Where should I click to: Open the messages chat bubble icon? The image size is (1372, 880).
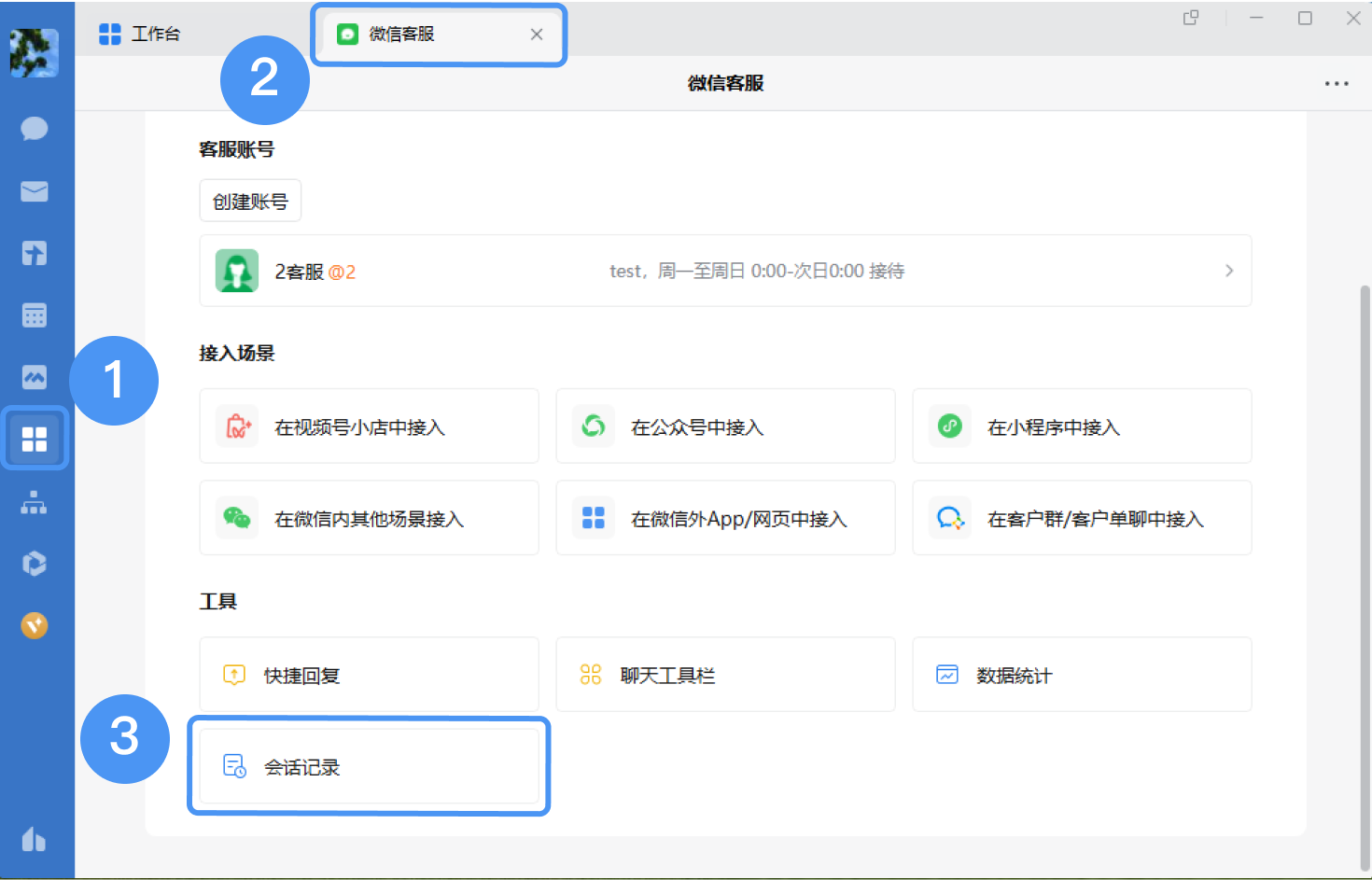[x=35, y=128]
